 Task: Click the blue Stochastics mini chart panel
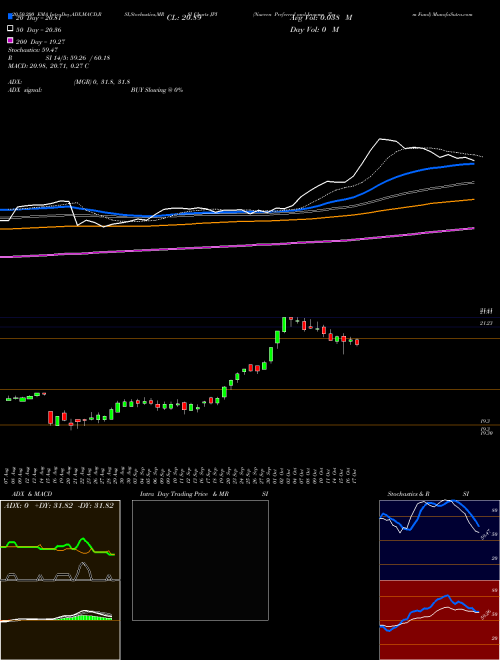(439, 540)
